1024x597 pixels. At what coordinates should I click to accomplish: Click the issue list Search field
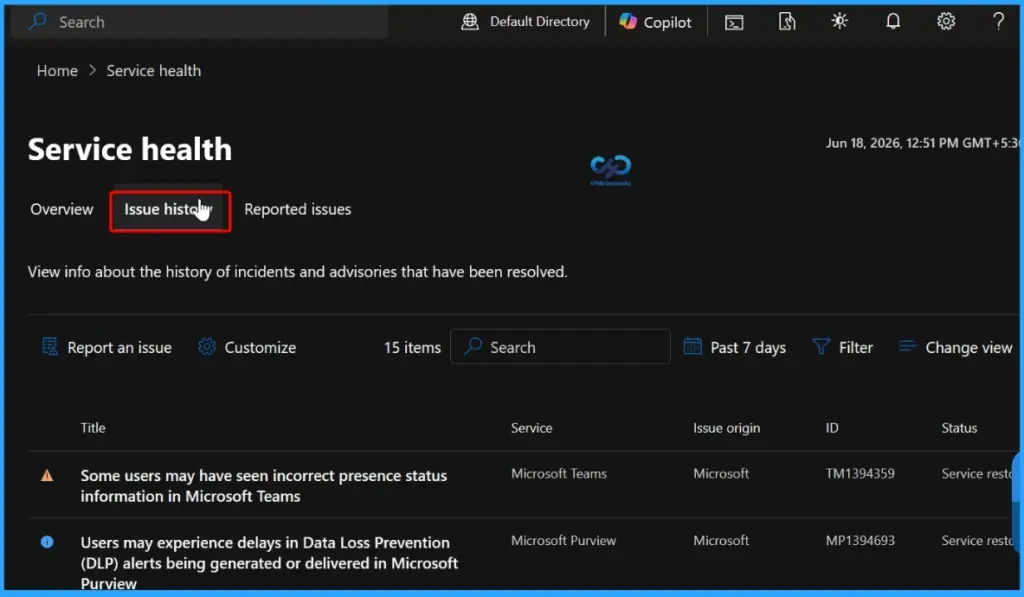pos(560,346)
